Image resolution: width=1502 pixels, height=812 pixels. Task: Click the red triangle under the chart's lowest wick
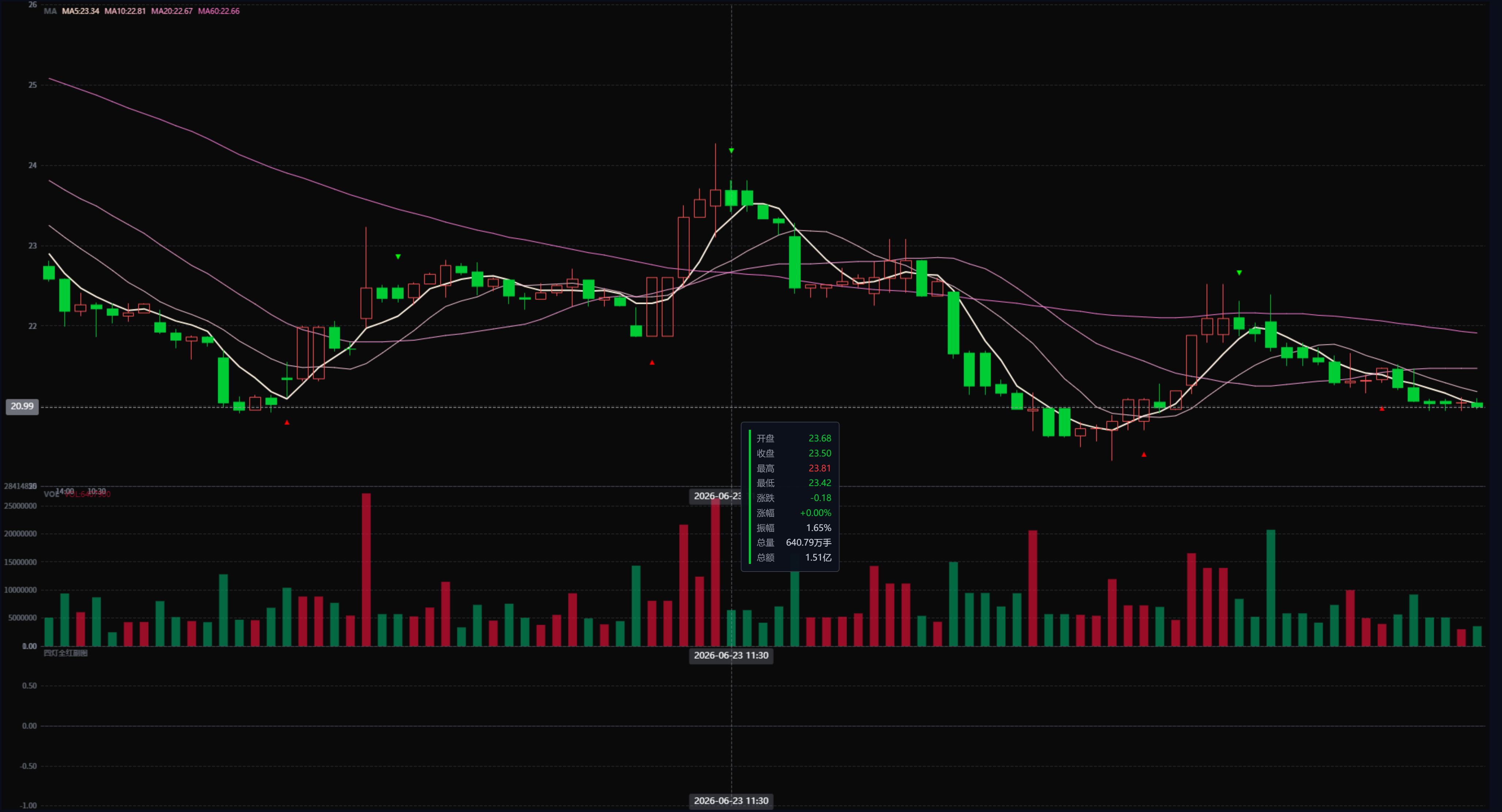point(1143,455)
